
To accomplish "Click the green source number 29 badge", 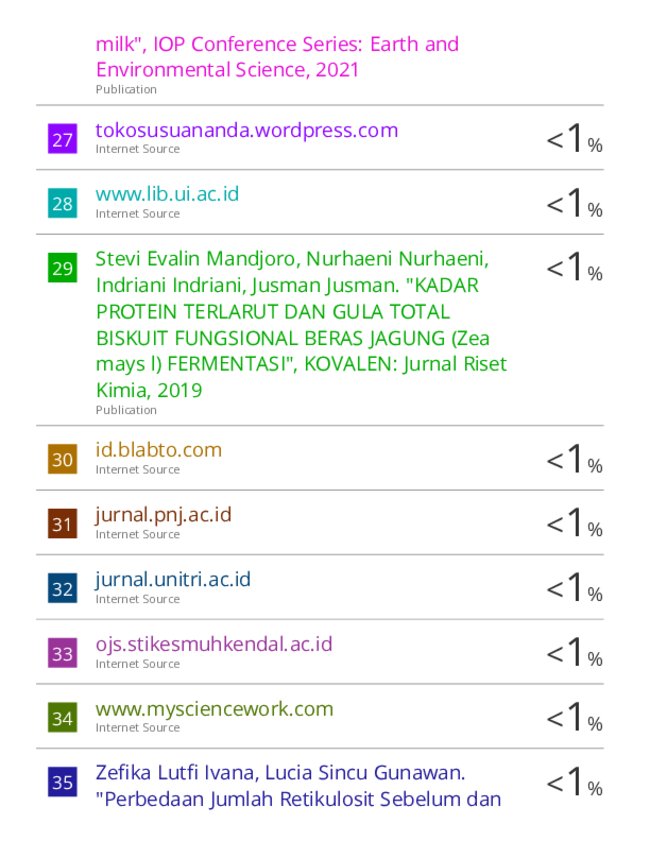I will (x=62, y=267).
